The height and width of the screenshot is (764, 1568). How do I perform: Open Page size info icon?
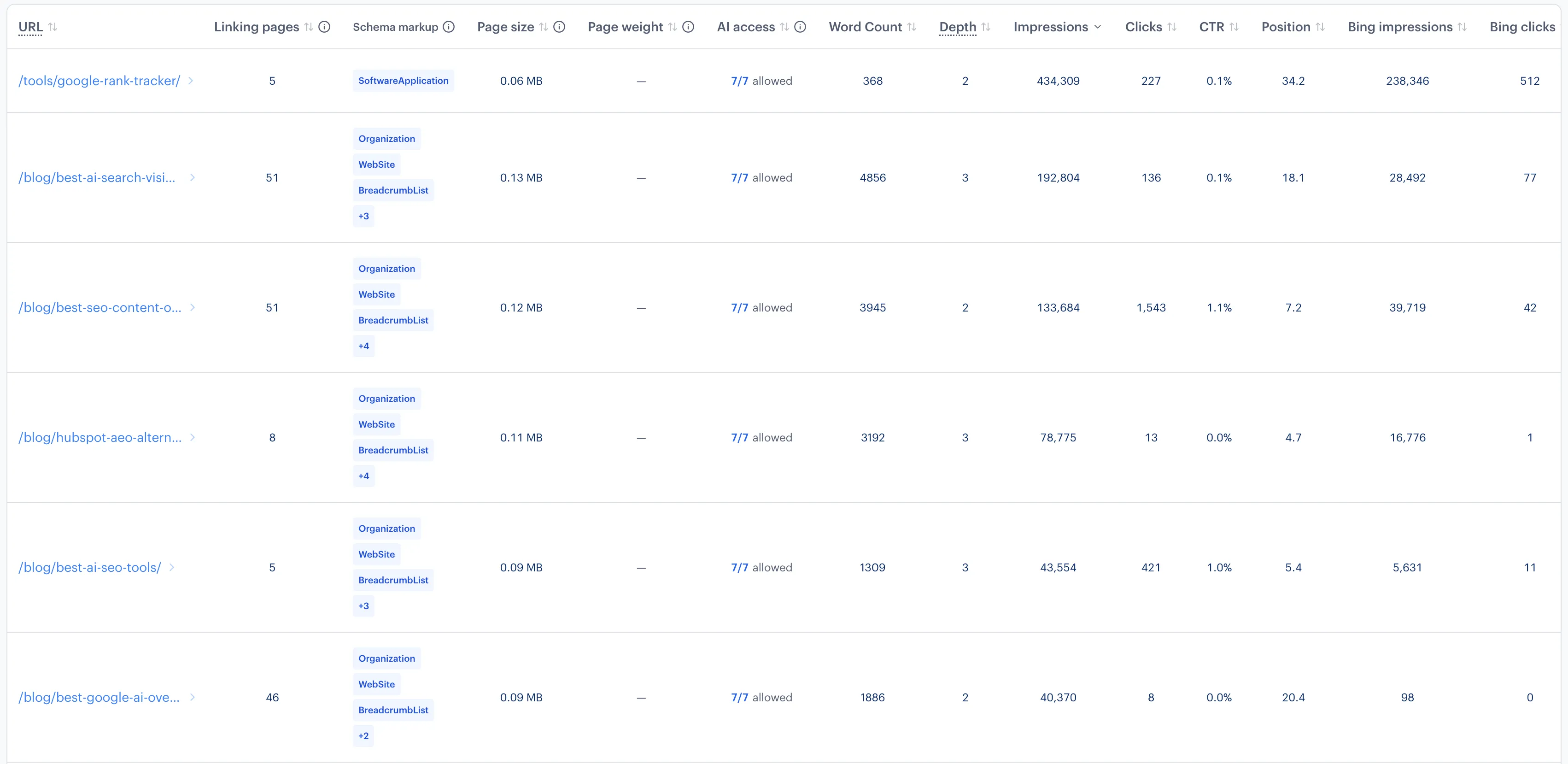click(559, 27)
